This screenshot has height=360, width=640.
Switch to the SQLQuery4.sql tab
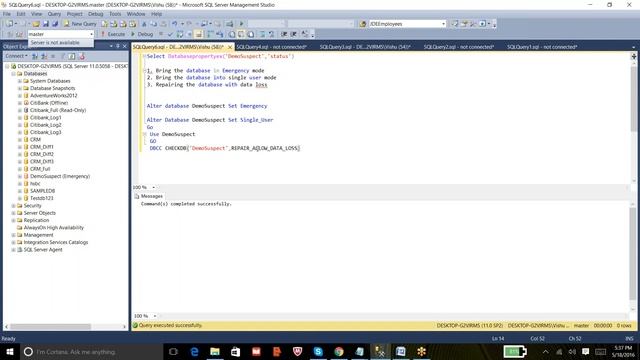271,47
